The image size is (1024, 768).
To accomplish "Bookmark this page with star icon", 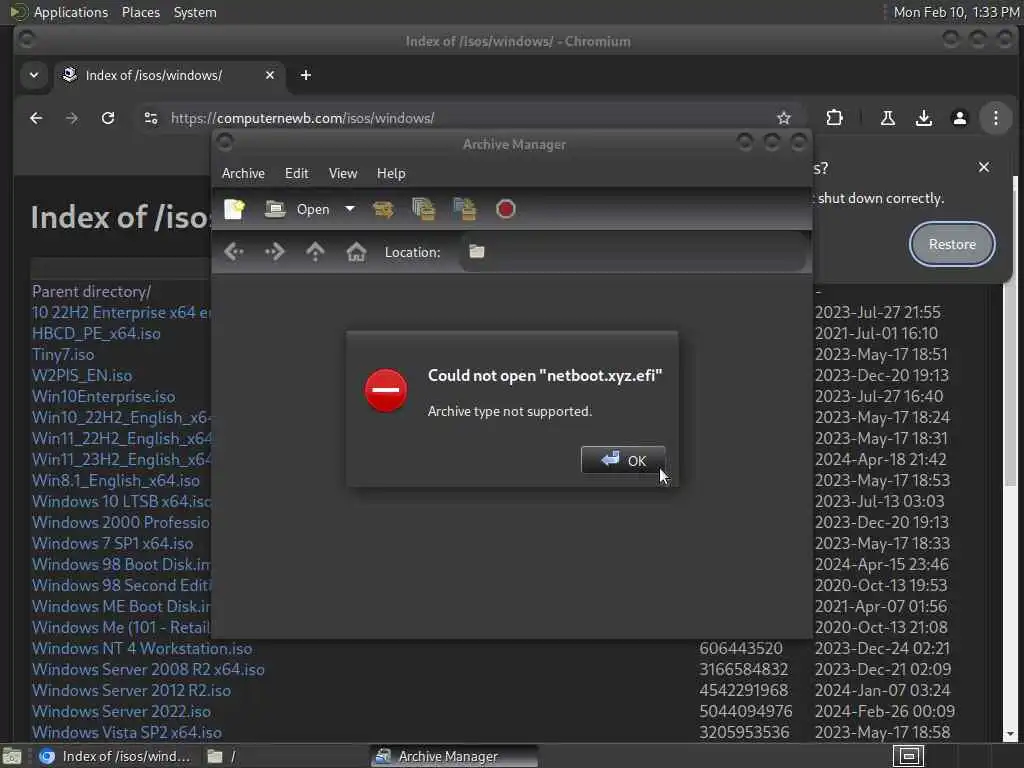I will 784,118.
